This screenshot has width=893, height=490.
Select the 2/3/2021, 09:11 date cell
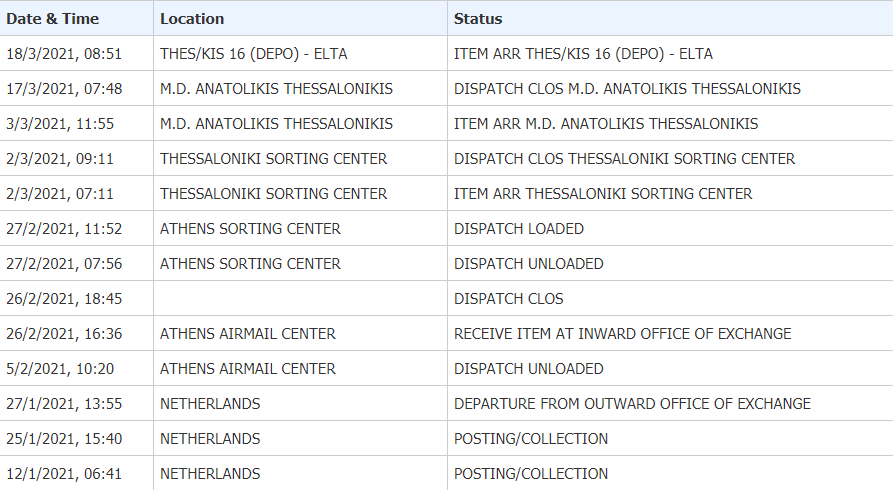coord(76,158)
